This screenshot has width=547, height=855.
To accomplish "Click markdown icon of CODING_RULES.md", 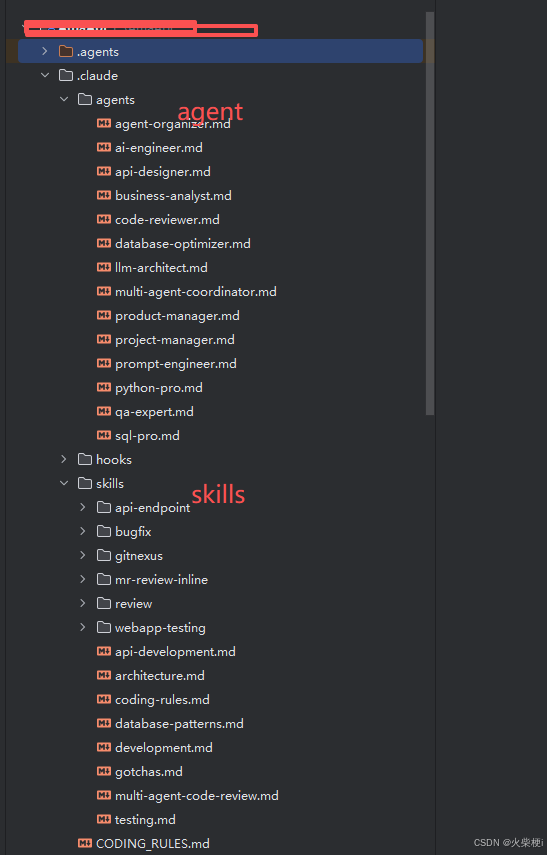I will pos(85,843).
